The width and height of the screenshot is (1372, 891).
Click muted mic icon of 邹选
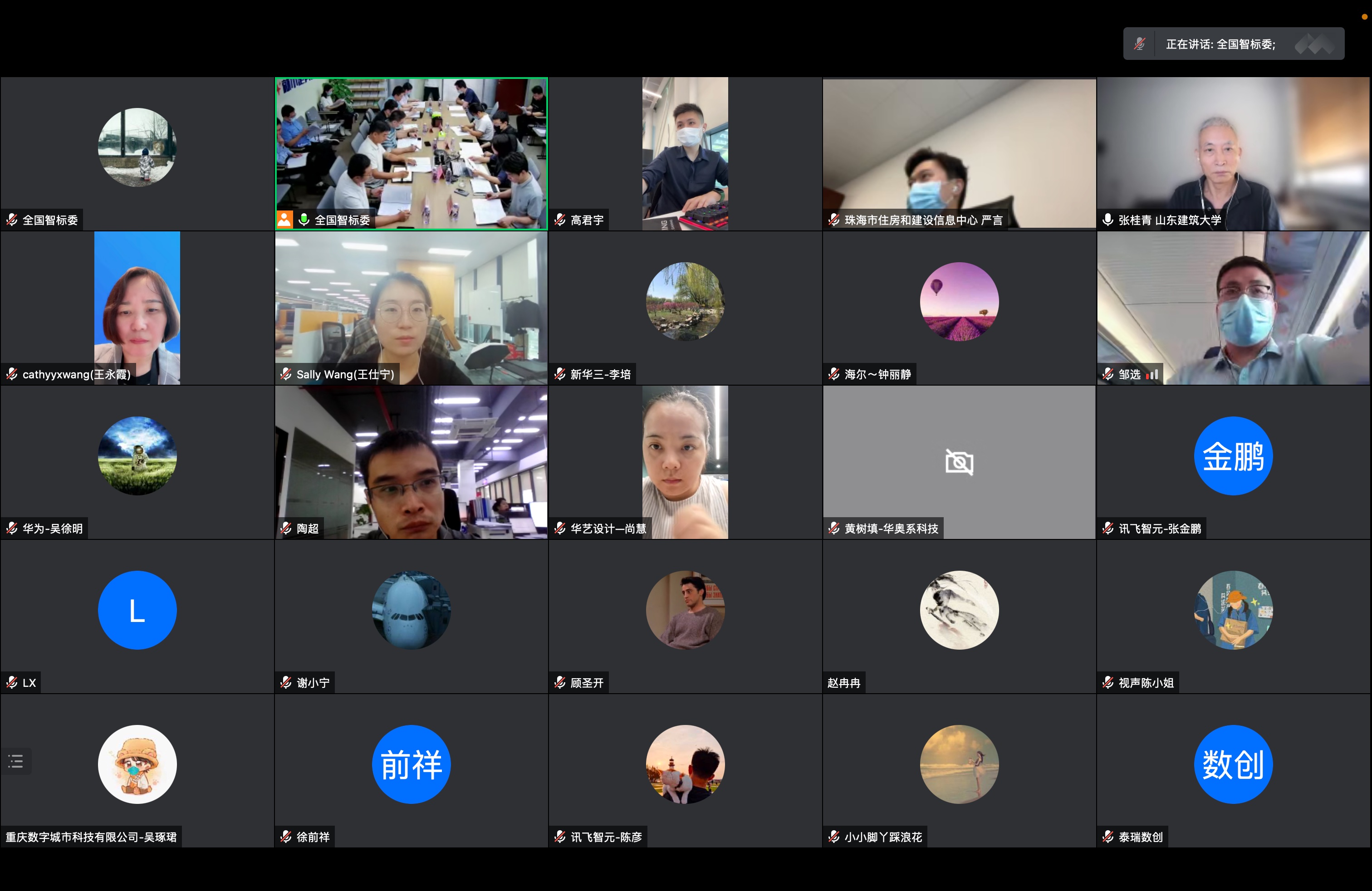(x=1108, y=374)
